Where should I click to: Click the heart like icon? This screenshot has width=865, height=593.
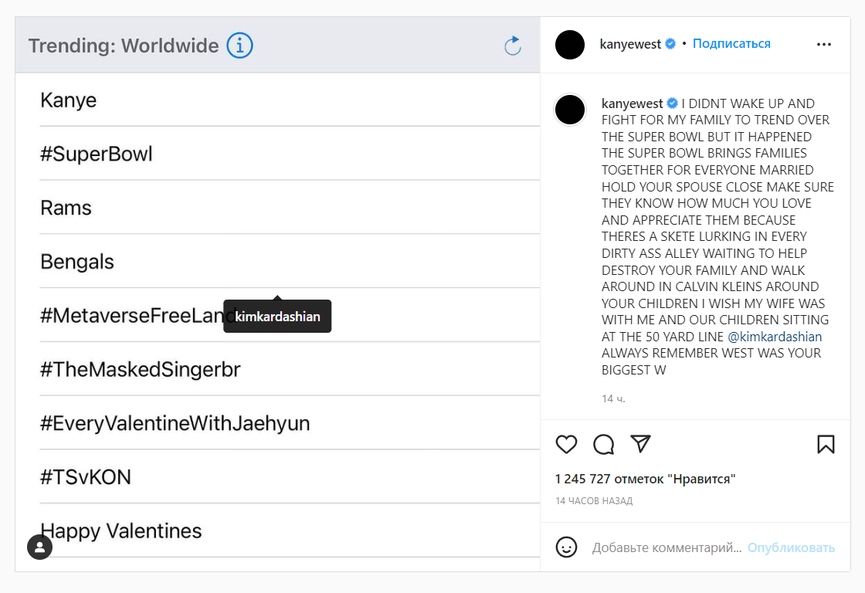566,444
